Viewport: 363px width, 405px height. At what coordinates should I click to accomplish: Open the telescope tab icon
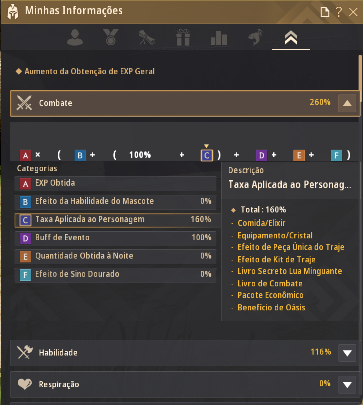147,37
